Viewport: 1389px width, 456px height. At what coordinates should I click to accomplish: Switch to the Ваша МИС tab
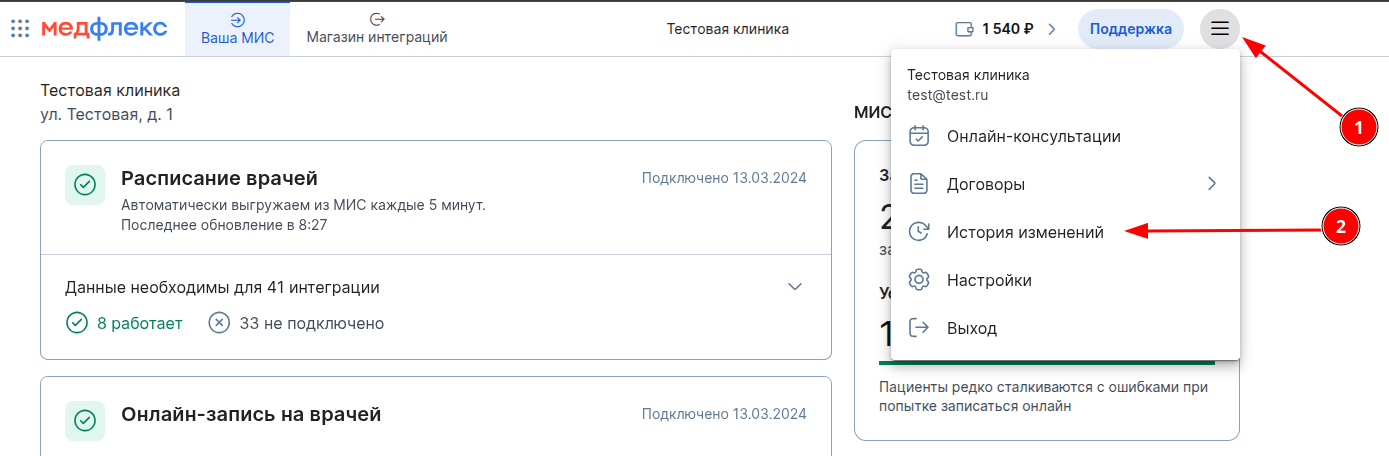[237, 29]
